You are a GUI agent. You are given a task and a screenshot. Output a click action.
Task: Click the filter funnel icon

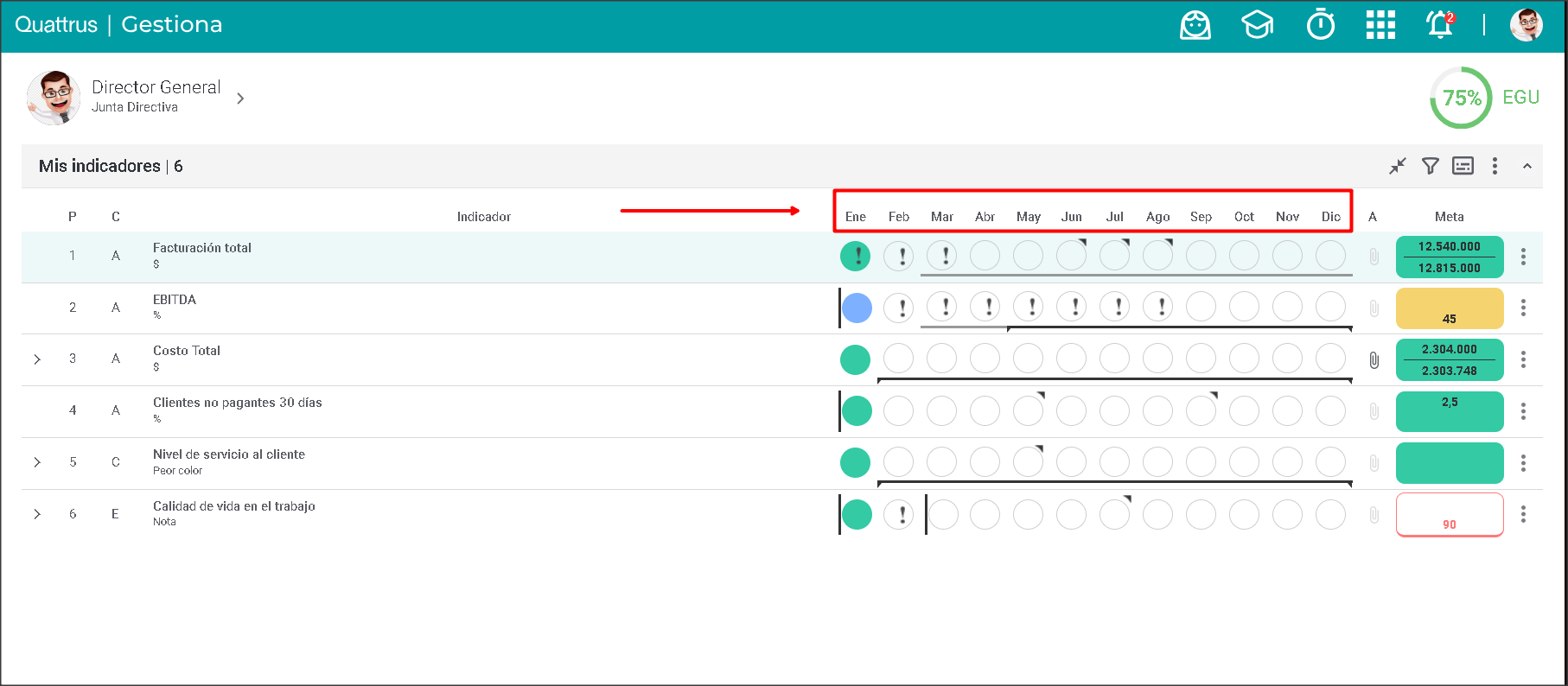[1431, 166]
